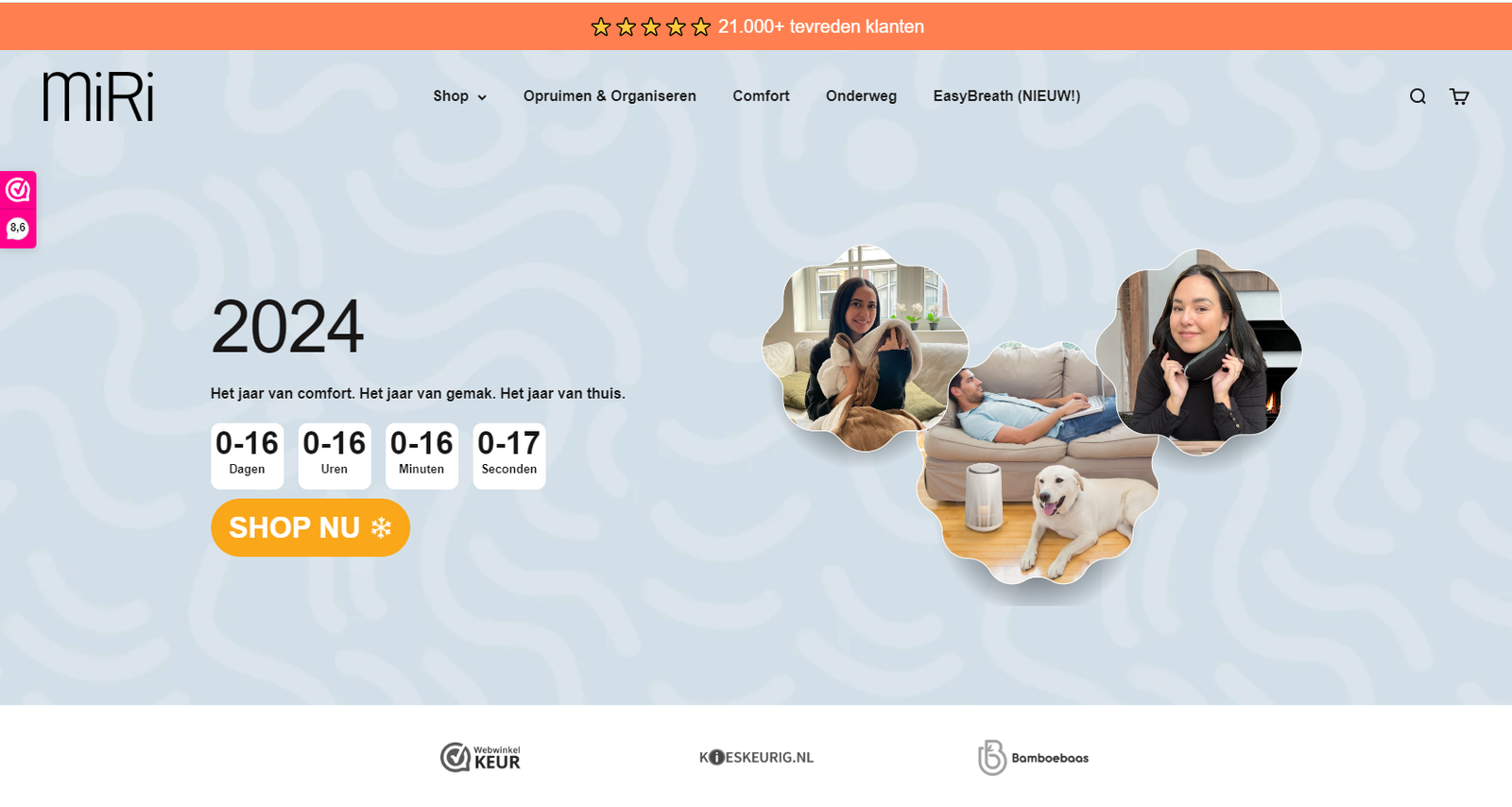The image size is (1512, 807).
Task: Click the woman with blanket photo
Action: tap(864, 350)
